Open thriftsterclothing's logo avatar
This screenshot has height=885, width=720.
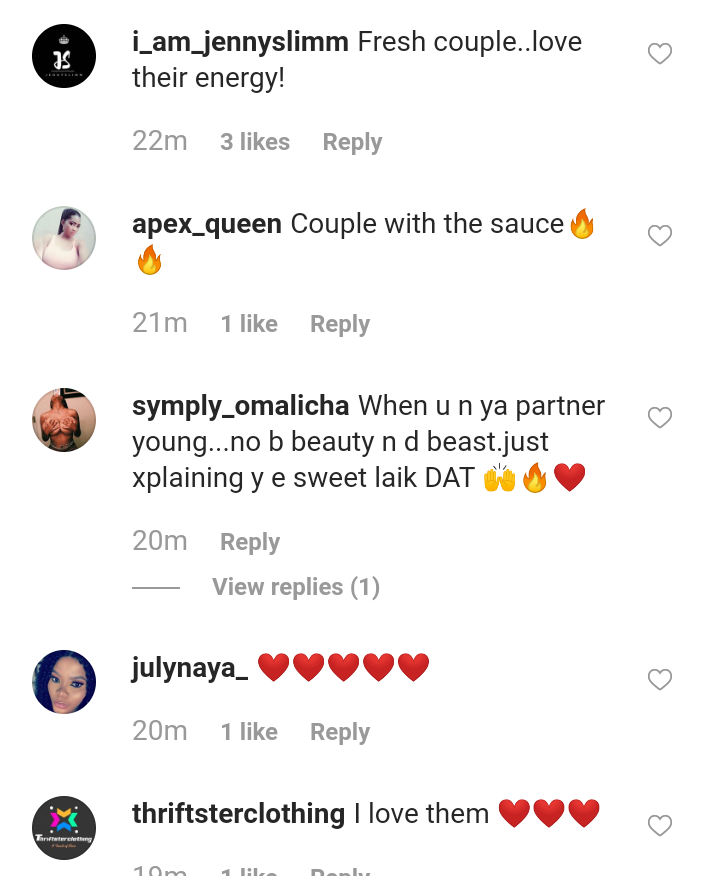click(x=64, y=828)
